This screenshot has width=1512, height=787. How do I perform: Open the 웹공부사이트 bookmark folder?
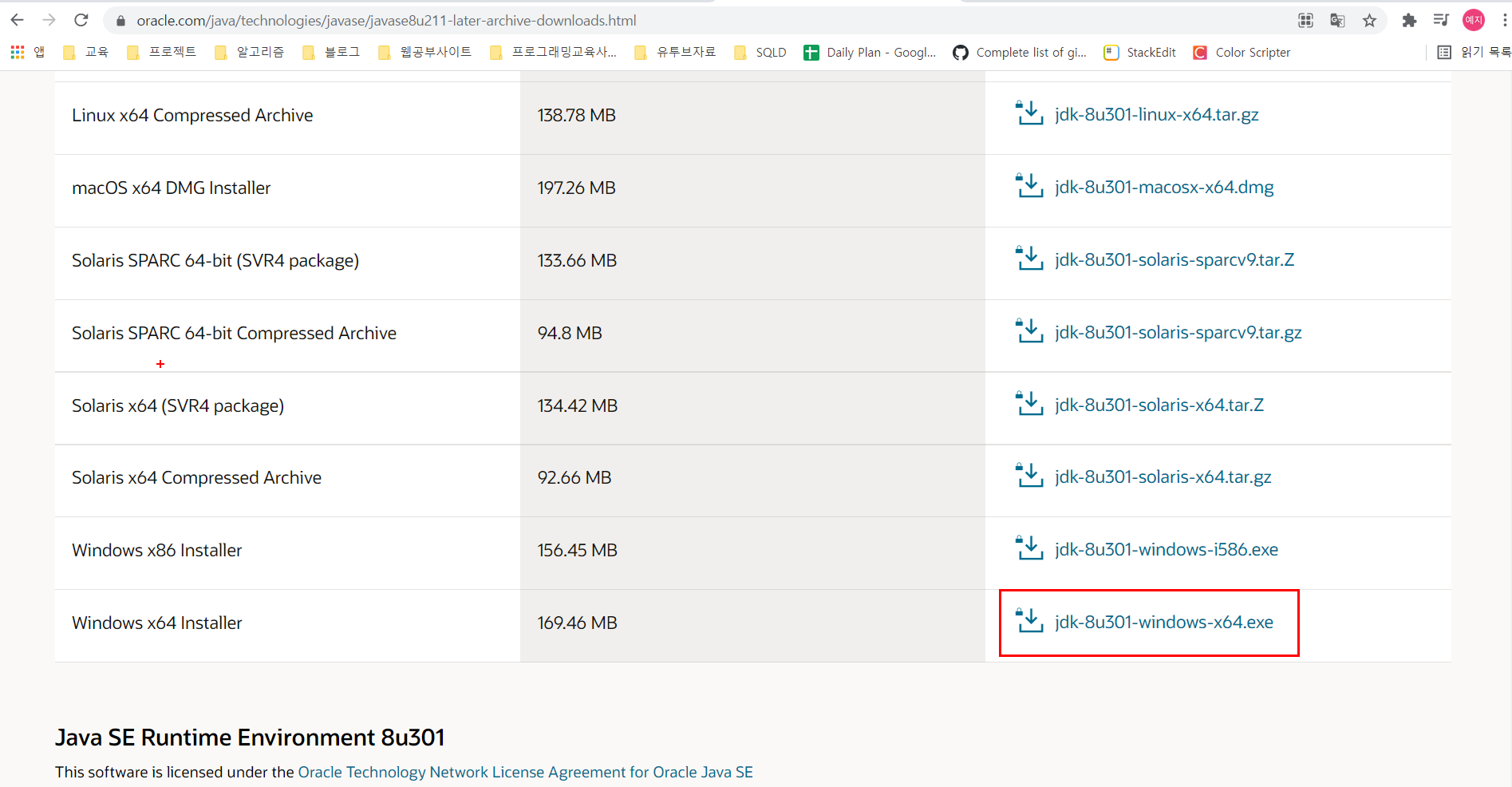[424, 53]
